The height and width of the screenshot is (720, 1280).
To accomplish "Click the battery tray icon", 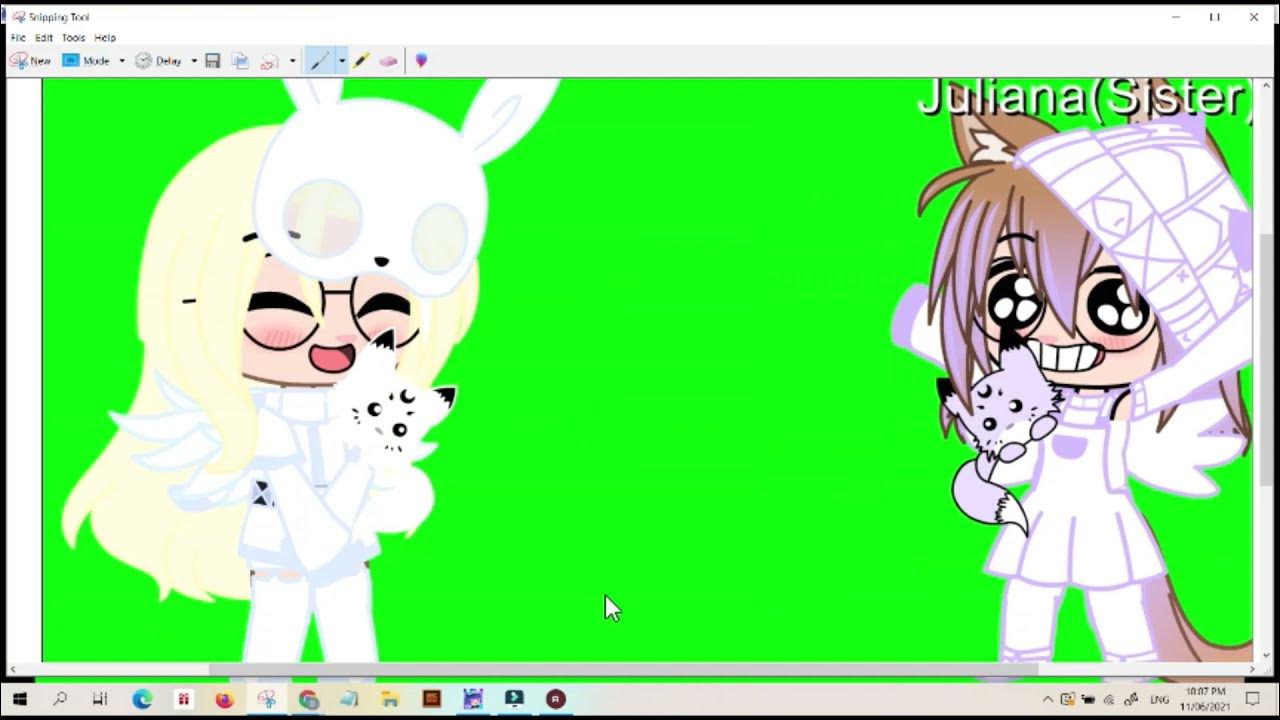I will point(1087,700).
